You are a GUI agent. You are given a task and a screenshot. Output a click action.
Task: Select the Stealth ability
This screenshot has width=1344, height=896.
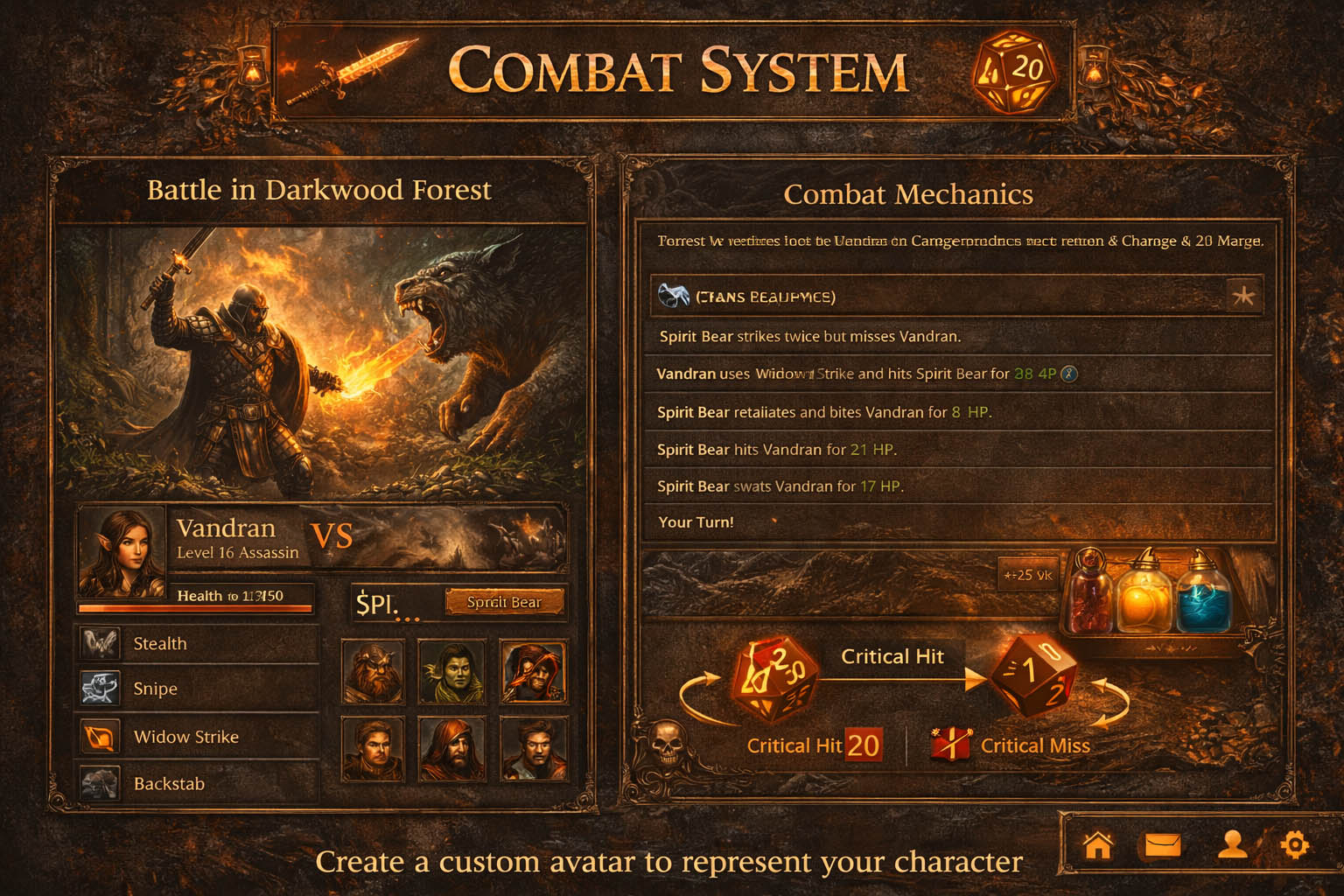(199, 643)
